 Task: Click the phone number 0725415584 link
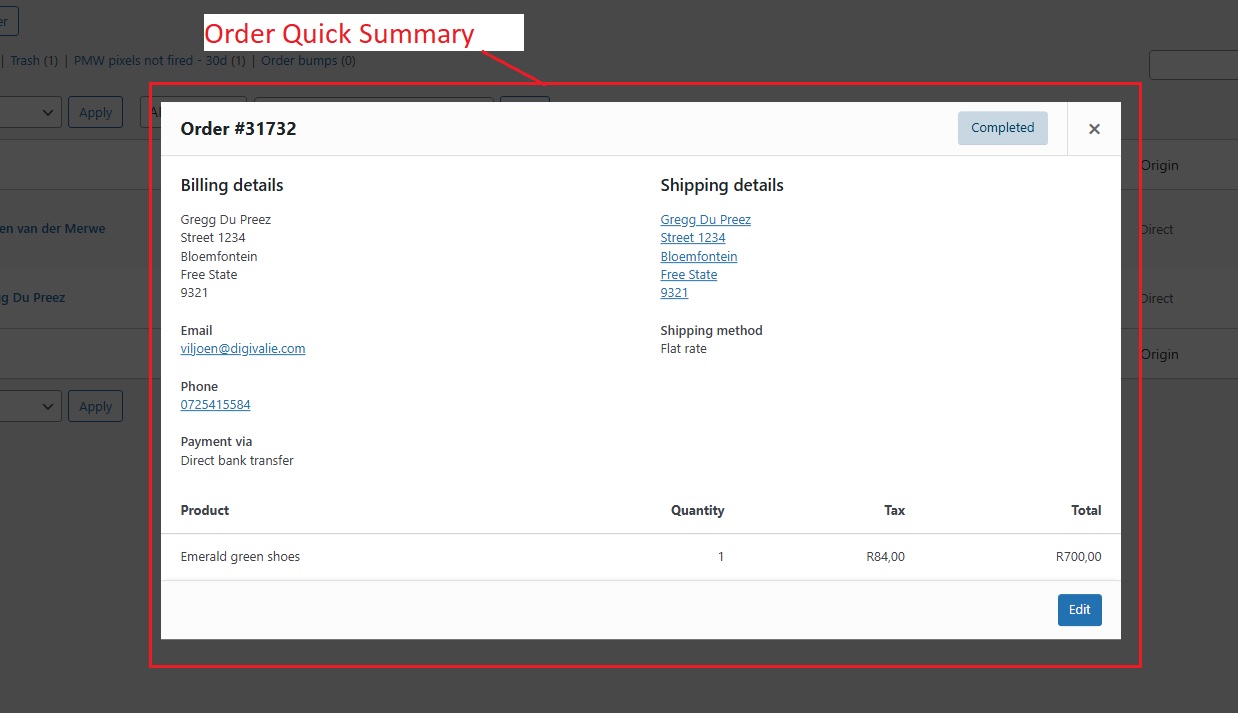coord(215,405)
